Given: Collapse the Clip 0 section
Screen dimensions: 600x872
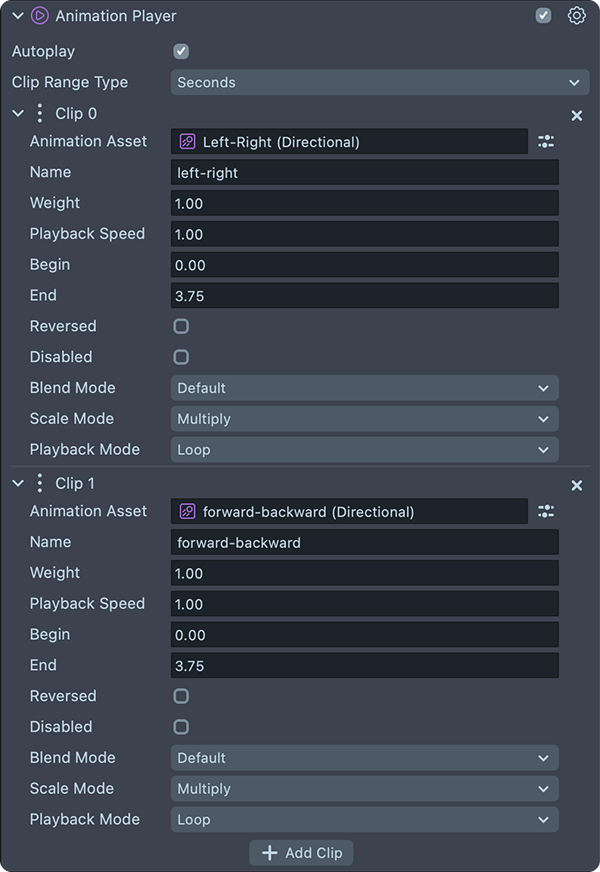Looking at the screenshot, I should (x=18, y=114).
